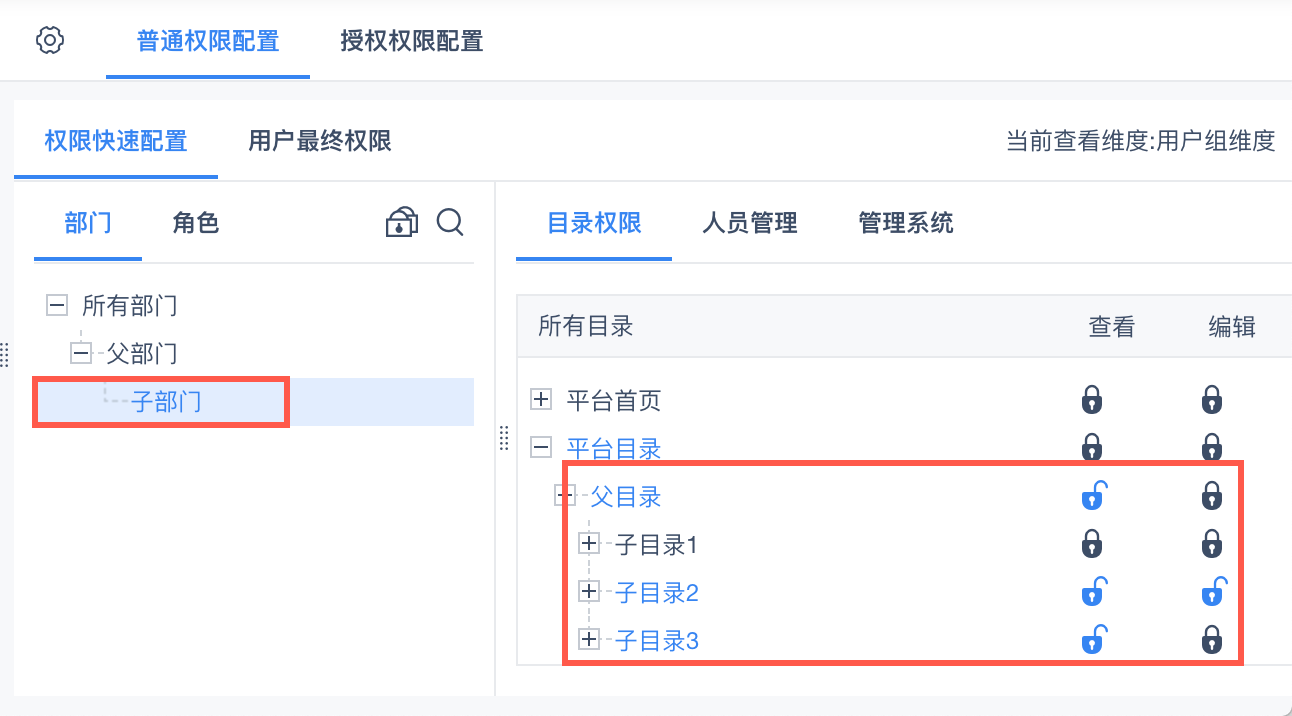Open the 用户最终权限 tab
Screen dimensions: 1292x716
(x=319, y=141)
